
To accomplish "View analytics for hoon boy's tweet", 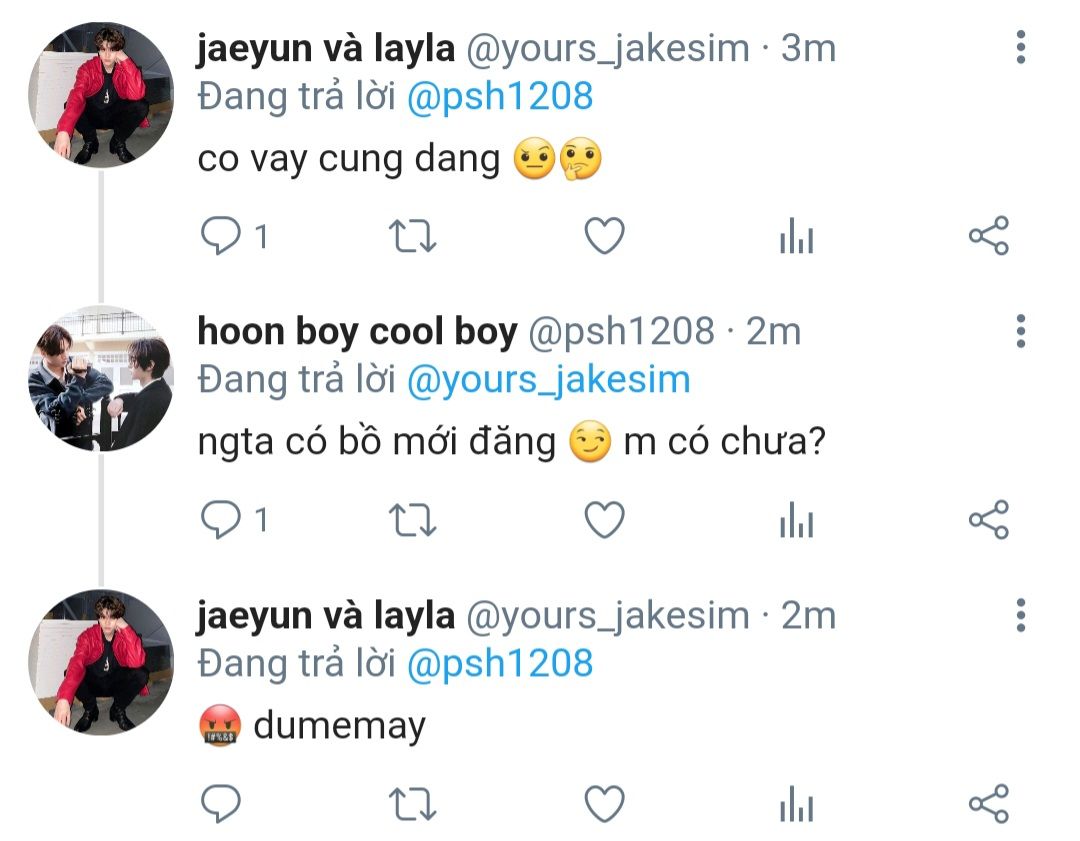I will click(x=797, y=519).
